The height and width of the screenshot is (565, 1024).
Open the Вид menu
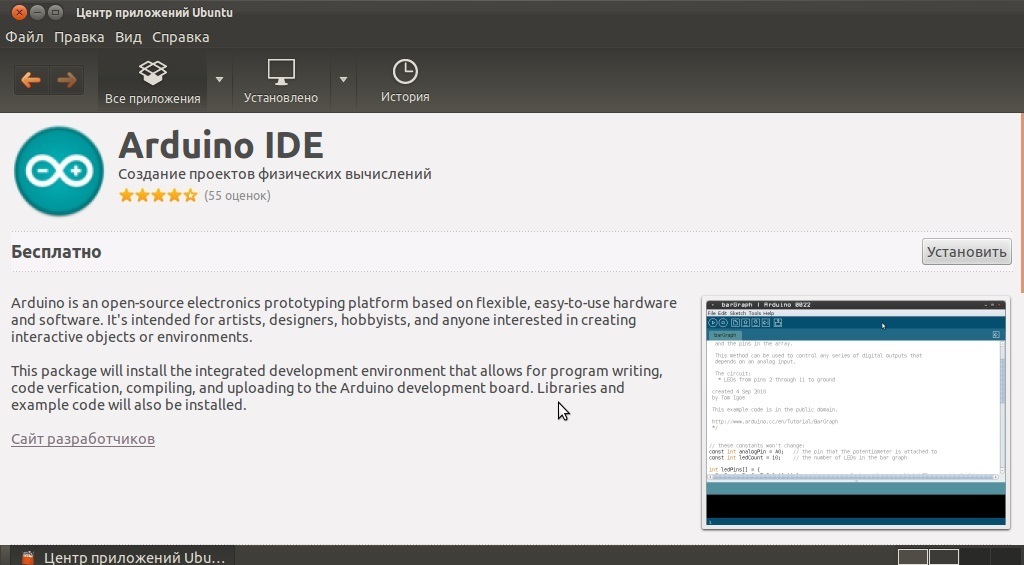pos(128,37)
